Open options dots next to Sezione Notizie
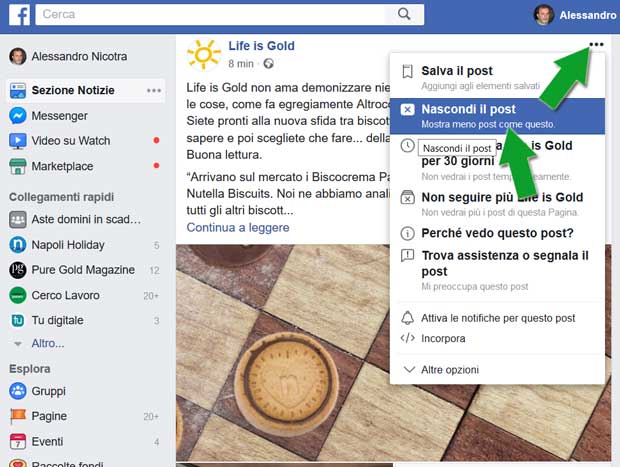 click(154, 91)
